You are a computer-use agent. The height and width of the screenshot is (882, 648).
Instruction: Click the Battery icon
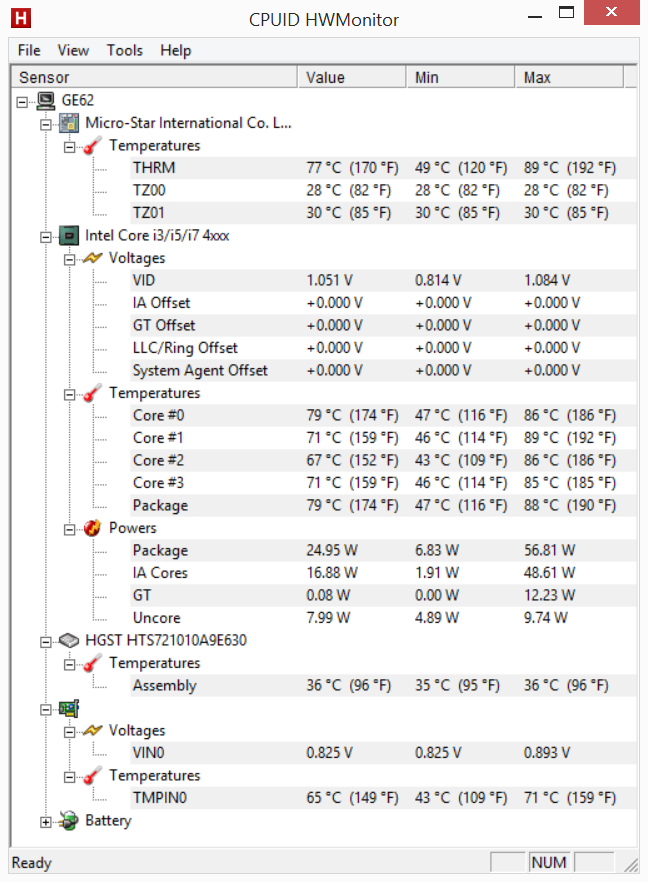69,821
